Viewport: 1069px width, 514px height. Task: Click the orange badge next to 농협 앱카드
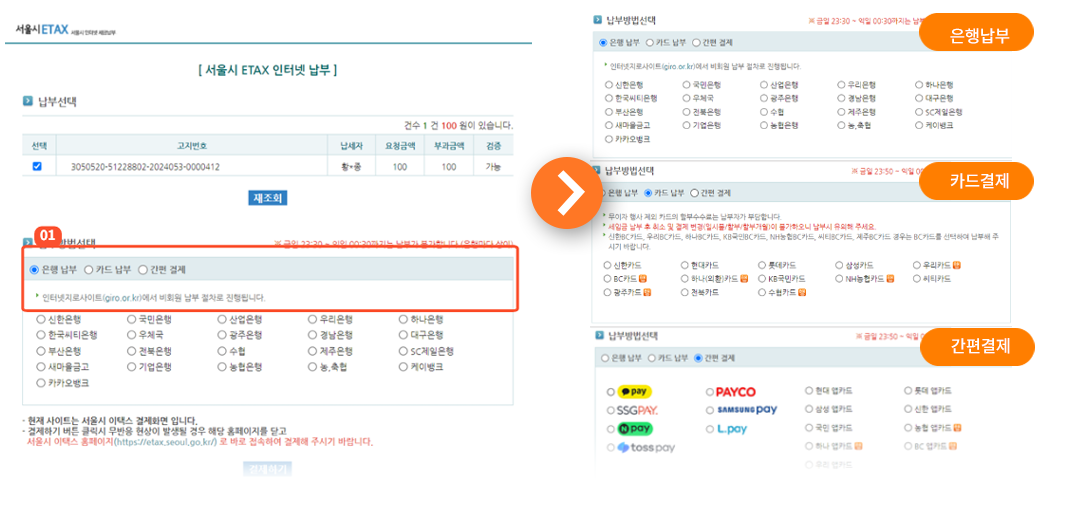[x=958, y=428]
